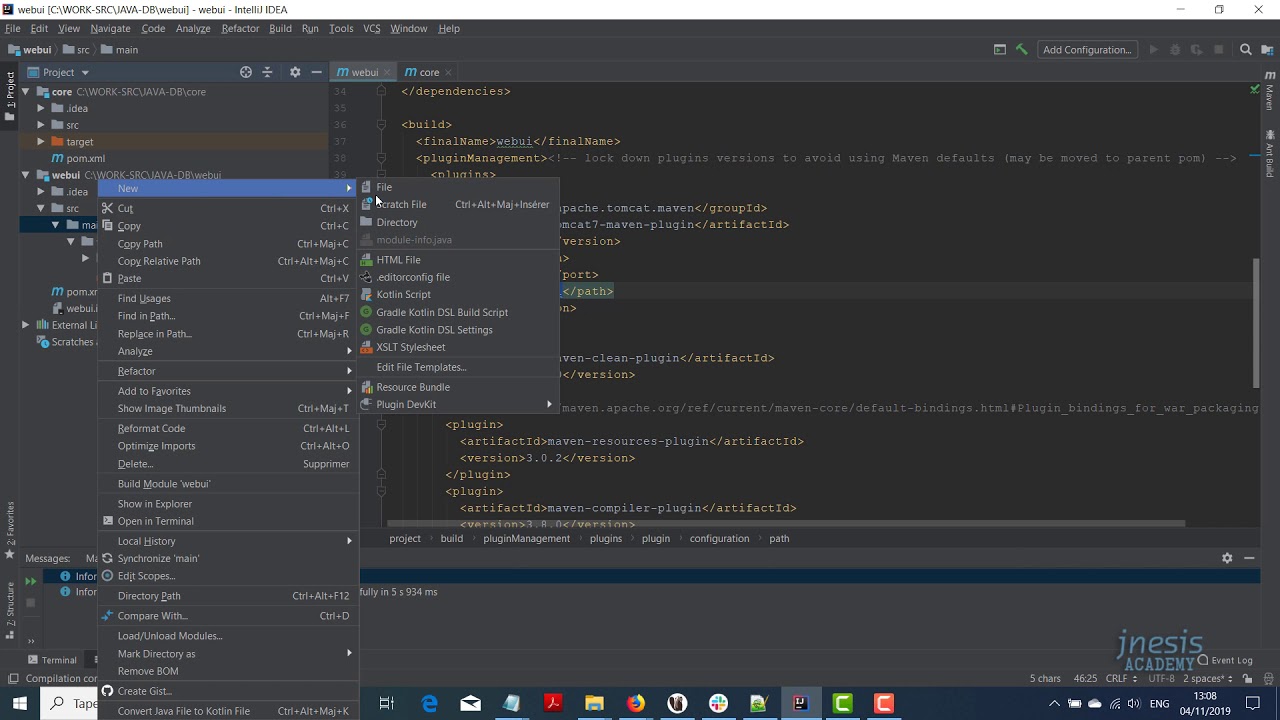Toggle the 1: Project tool window button

pos(10,96)
